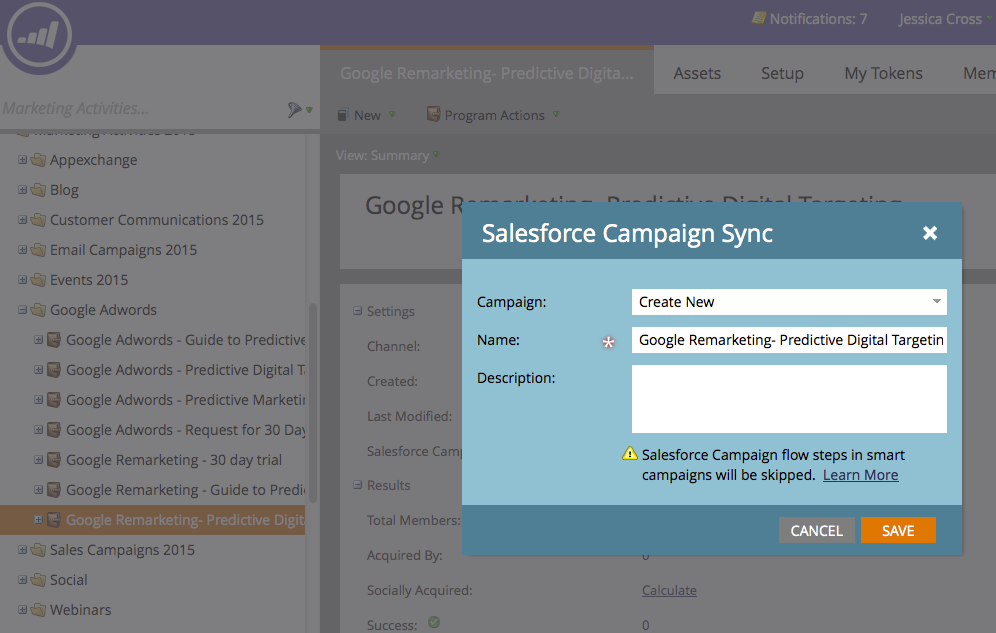Collapse the Google Adwords folder
Screen dimensions: 996x633
click(x=23, y=310)
